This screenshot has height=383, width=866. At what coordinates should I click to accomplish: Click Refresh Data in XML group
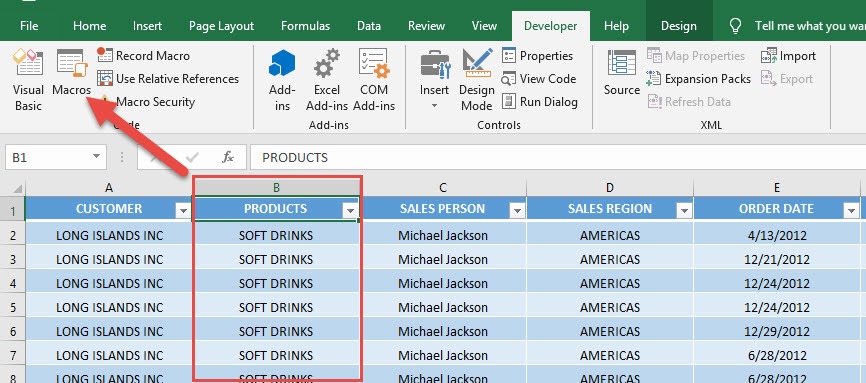click(689, 102)
